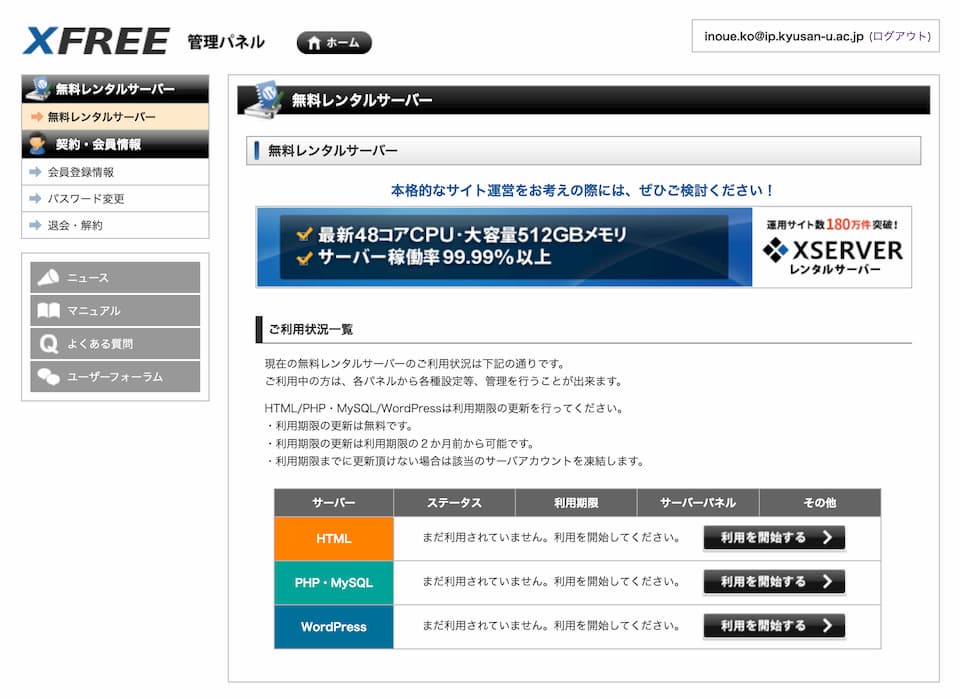This screenshot has width=960, height=699.
Task: Click the green PHP・MySQL server label
Action: [334, 583]
